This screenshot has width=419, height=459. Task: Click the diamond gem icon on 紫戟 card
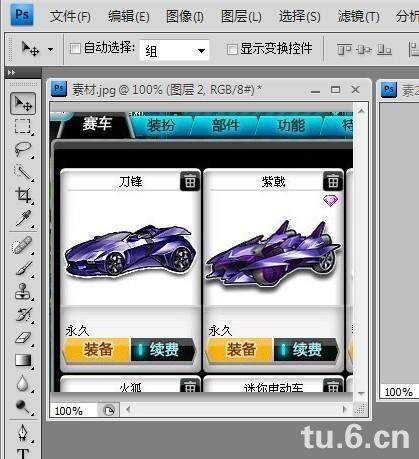(x=330, y=200)
